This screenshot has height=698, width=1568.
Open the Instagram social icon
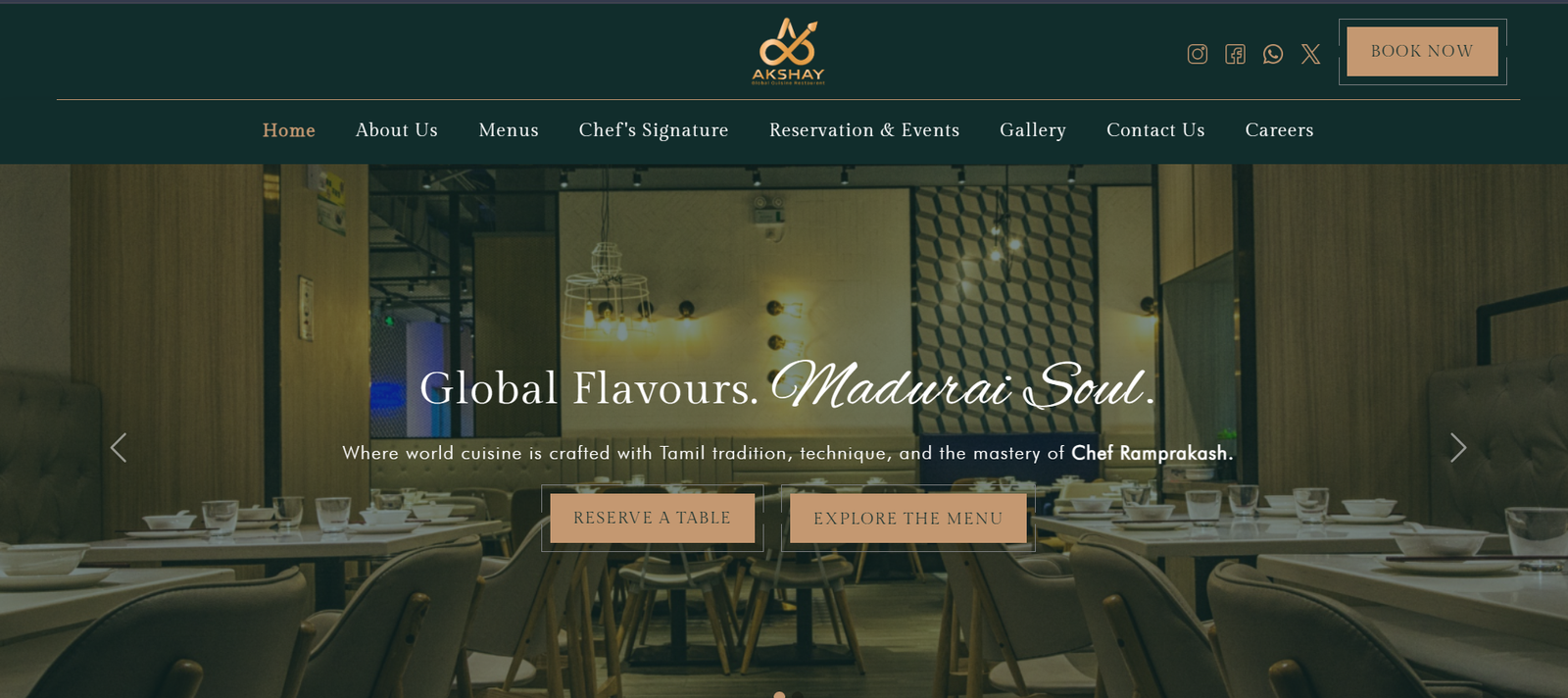point(1197,54)
